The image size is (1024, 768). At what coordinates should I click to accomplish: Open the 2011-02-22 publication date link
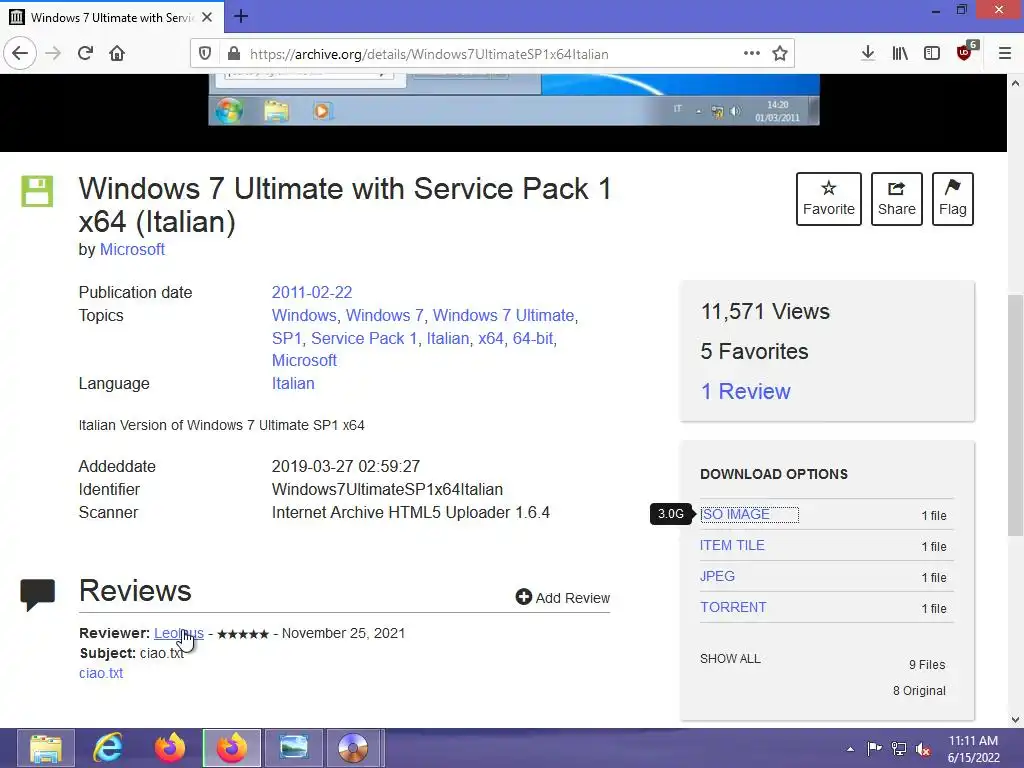(x=312, y=292)
